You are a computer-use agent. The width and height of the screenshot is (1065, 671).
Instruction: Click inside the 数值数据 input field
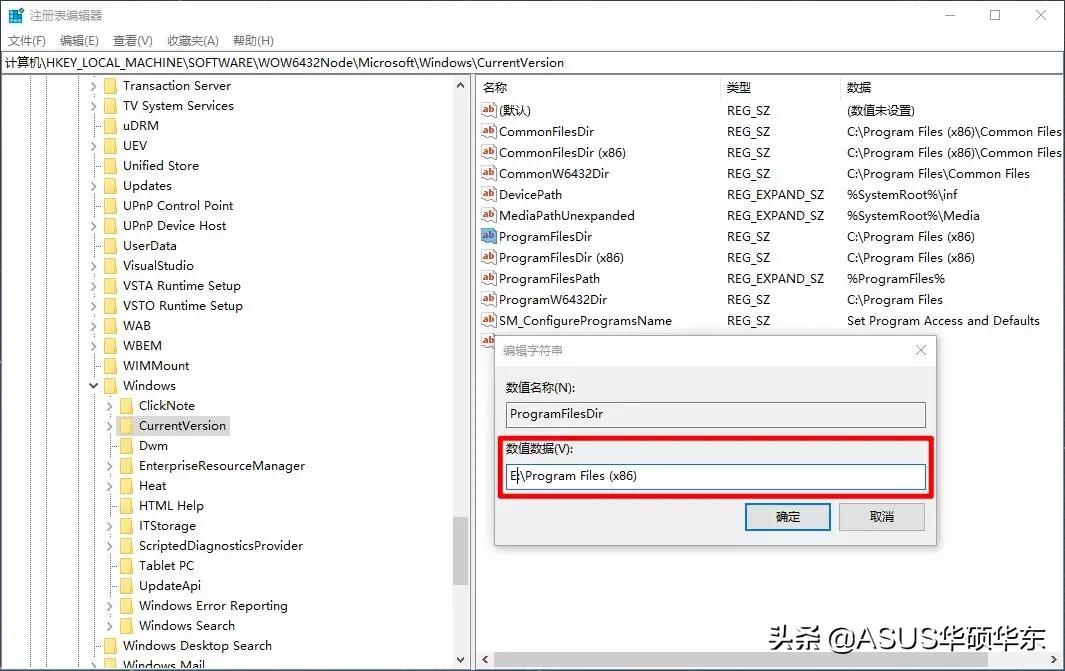(715, 477)
